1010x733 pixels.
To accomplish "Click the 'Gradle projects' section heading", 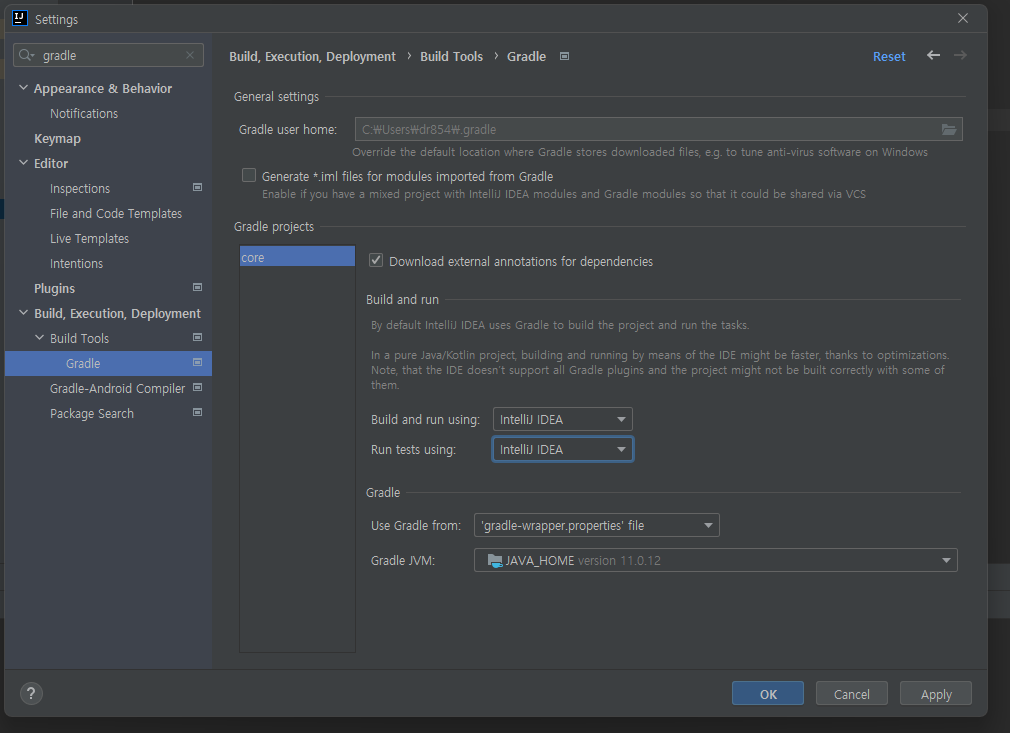I will tap(274, 227).
